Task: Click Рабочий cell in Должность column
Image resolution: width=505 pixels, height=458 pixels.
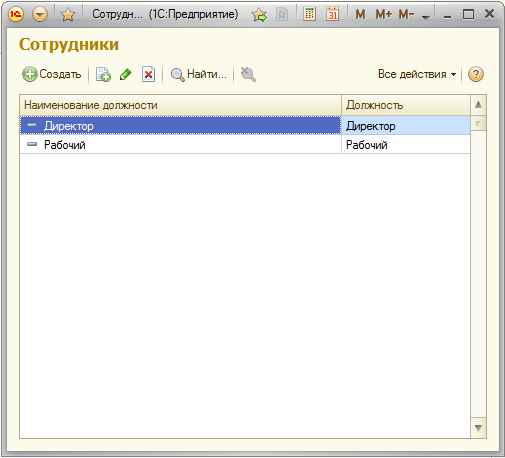Action: tap(406, 145)
